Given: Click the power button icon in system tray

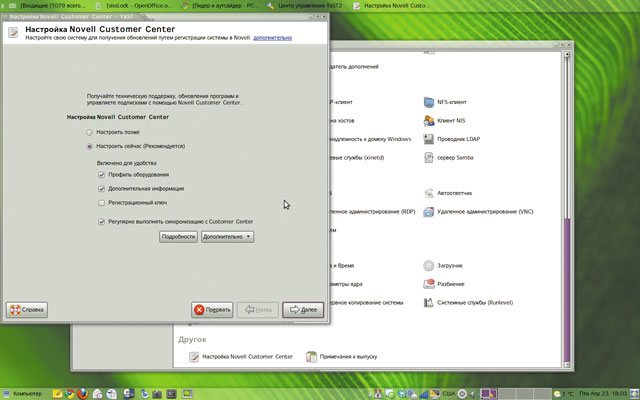Looking at the screenshot, I should click(x=462, y=394).
